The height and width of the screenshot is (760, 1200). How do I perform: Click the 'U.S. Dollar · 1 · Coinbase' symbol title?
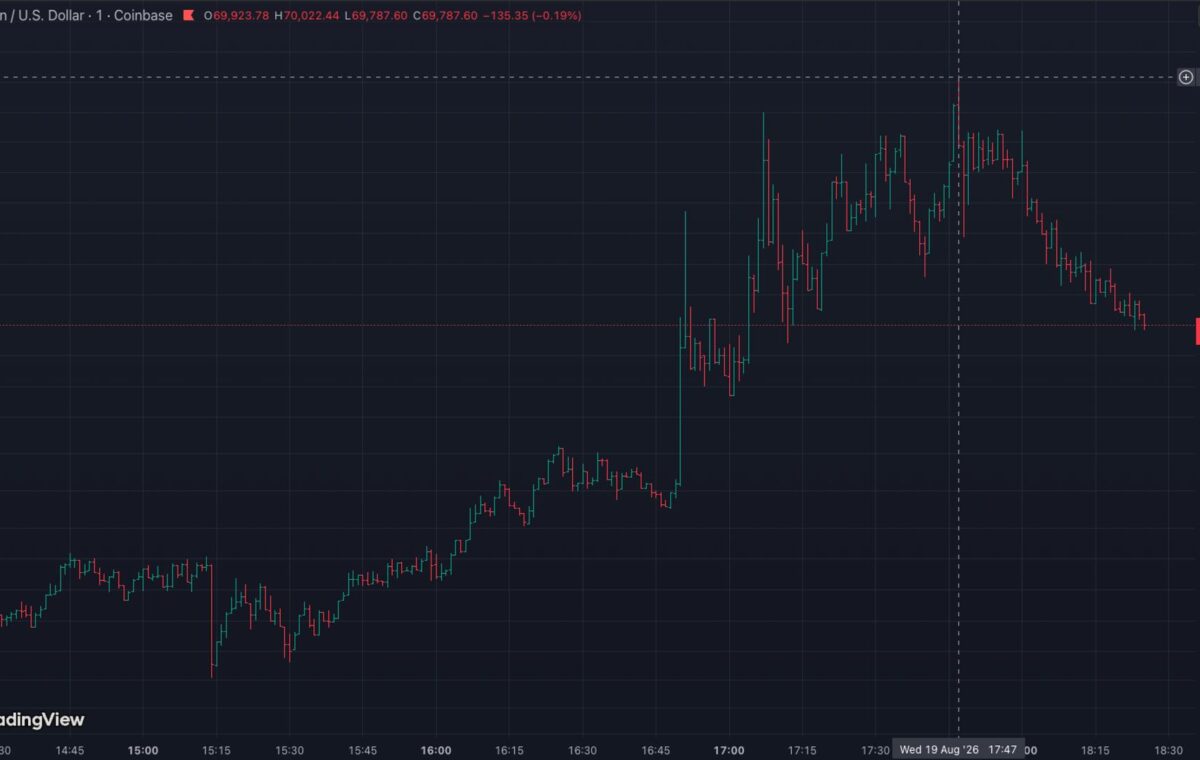[86, 16]
